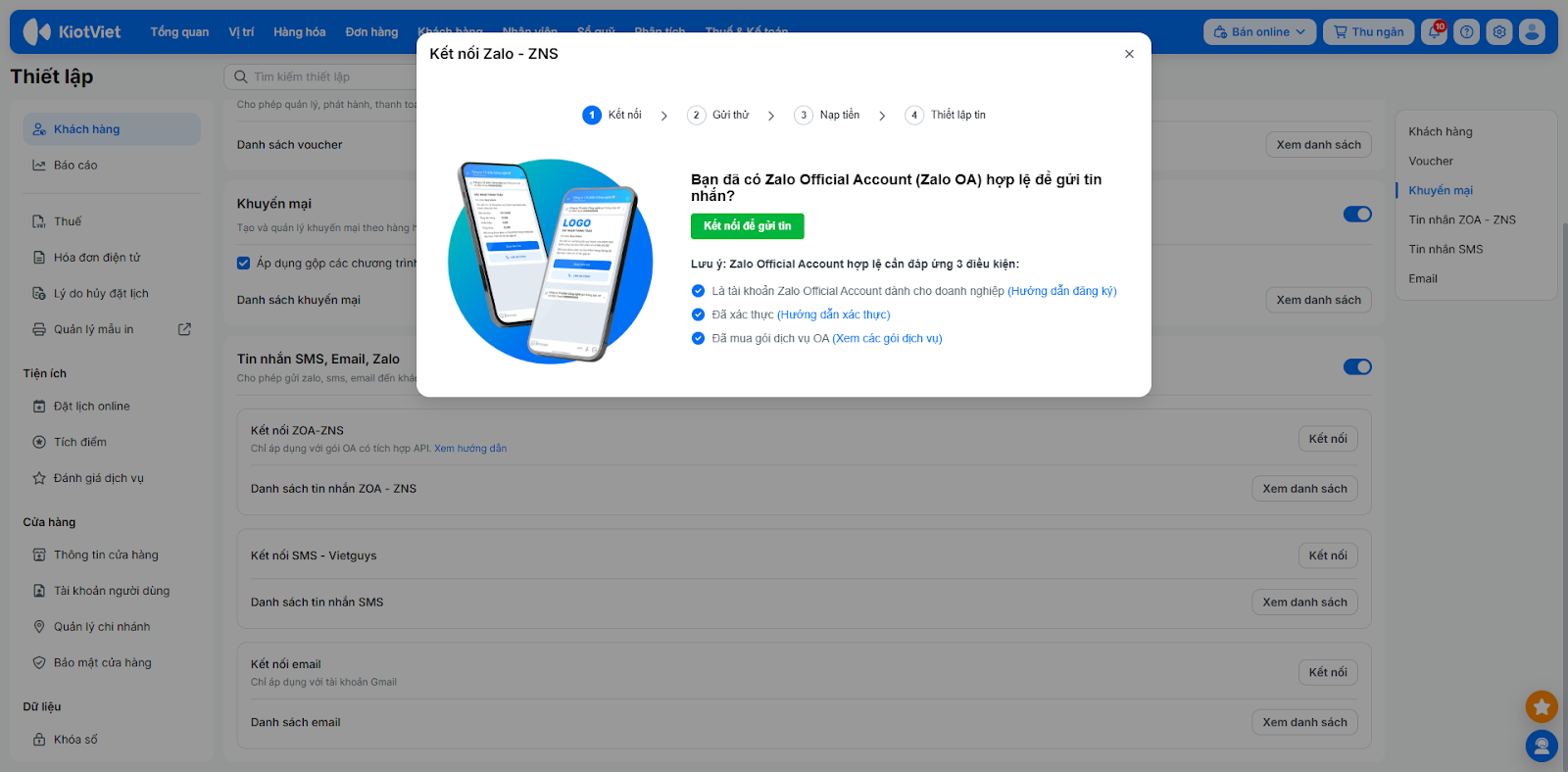The width and height of the screenshot is (1568, 772).
Task: Open the settings gear icon
Action: (1499, 32)
